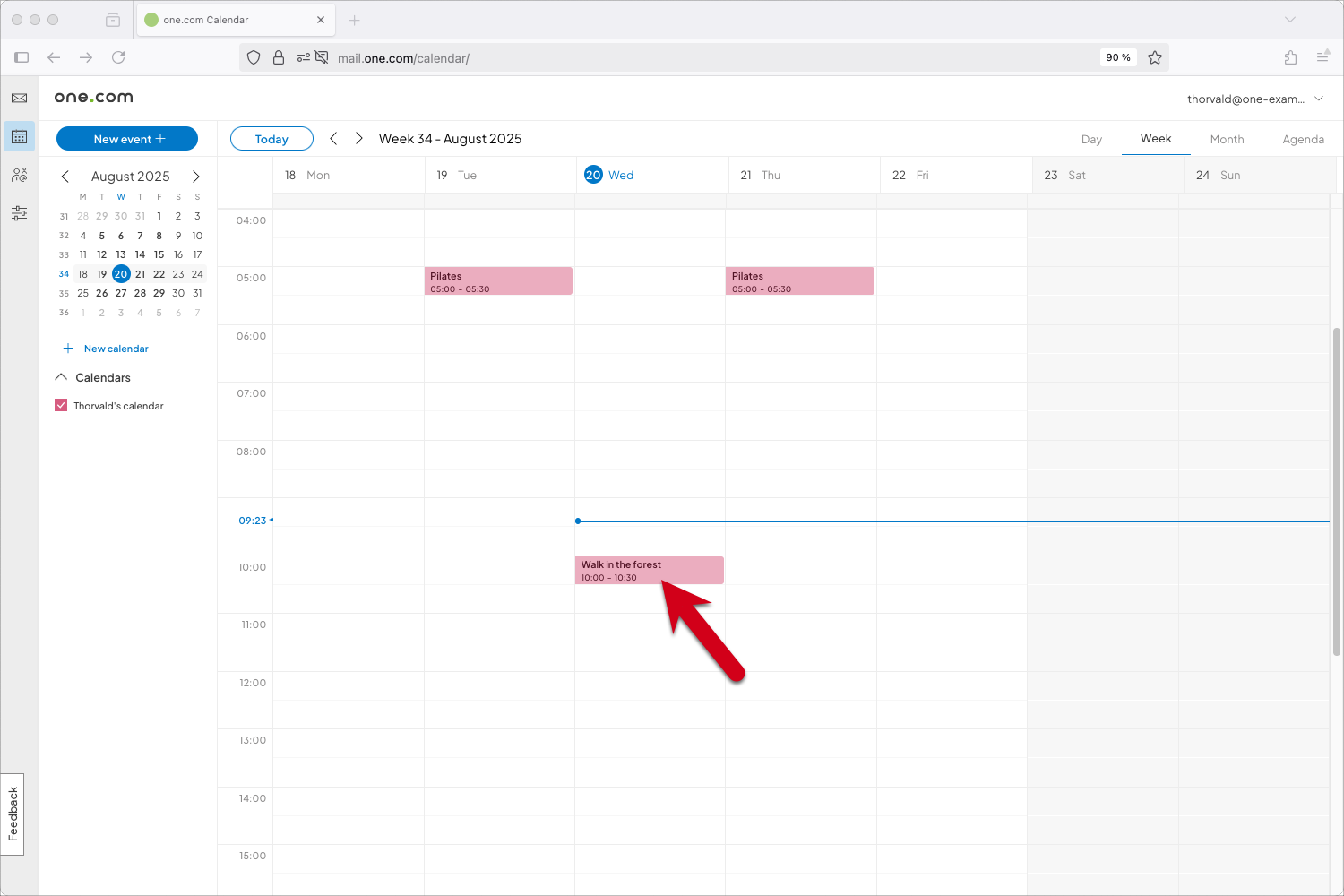Click the 90% zoom indicator in address bar
Viewport: 1344px width, 896px height.
[1117, 57]
